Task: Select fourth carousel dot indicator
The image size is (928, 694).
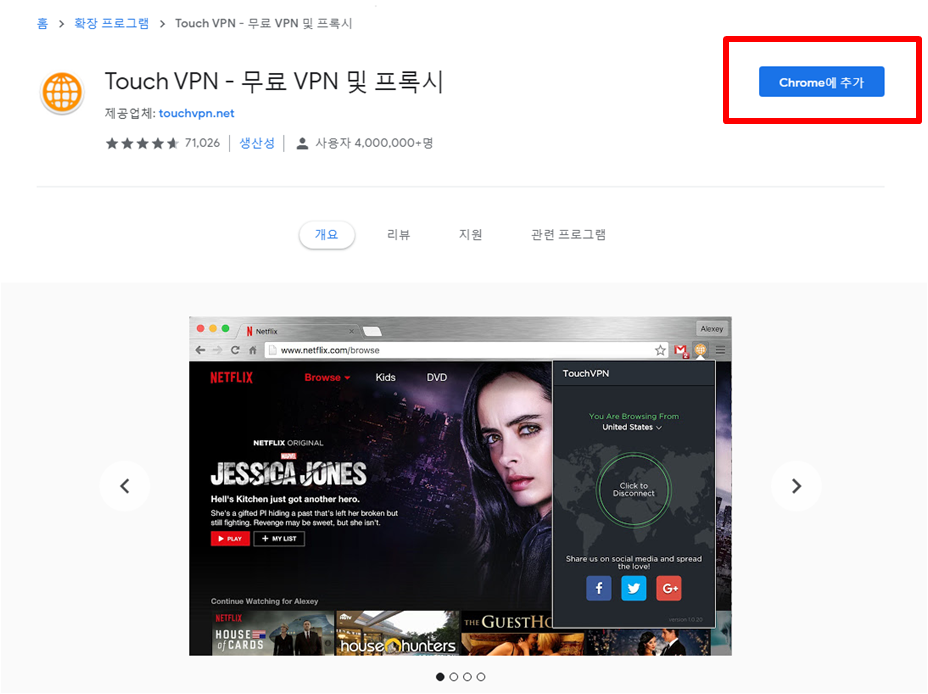Action: (481, 677)
